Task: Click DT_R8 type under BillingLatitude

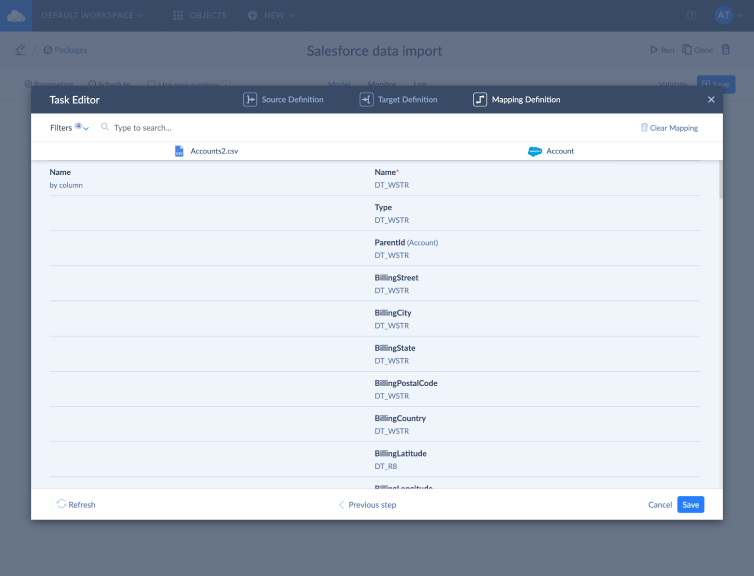Action: tap(386, 466)
